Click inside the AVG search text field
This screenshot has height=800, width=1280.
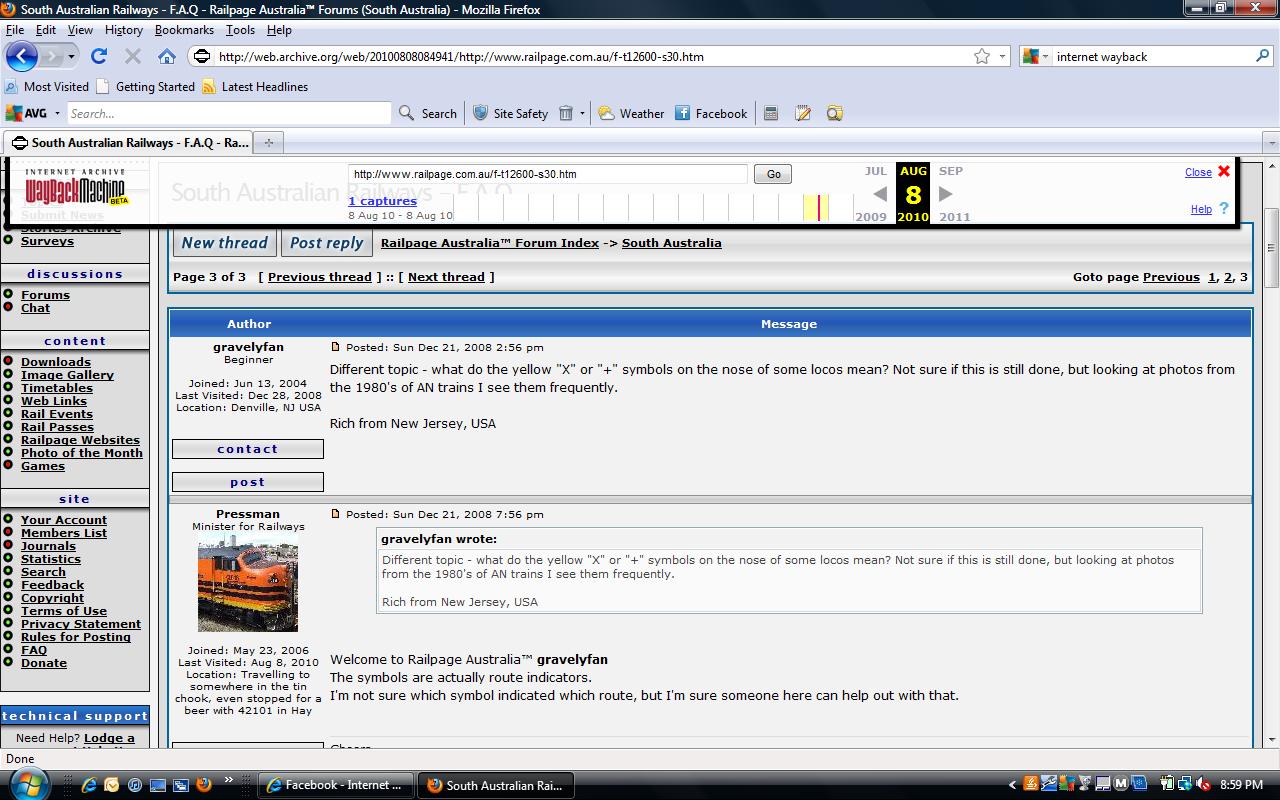229,113
